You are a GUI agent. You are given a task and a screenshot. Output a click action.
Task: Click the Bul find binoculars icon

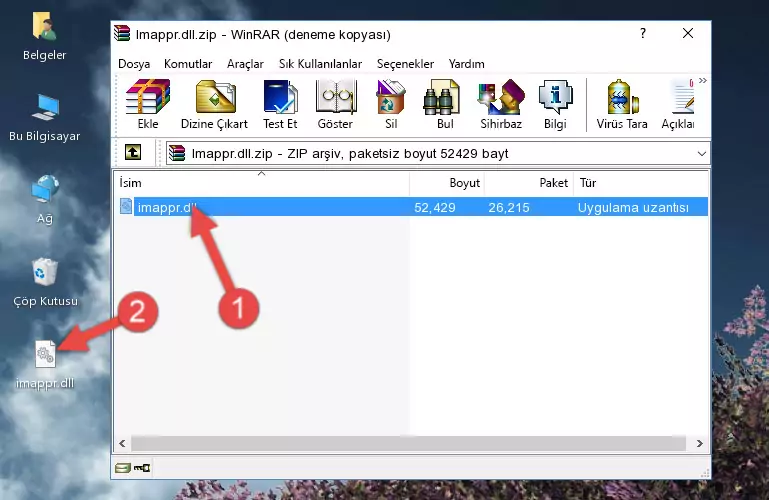click(441, 97)
